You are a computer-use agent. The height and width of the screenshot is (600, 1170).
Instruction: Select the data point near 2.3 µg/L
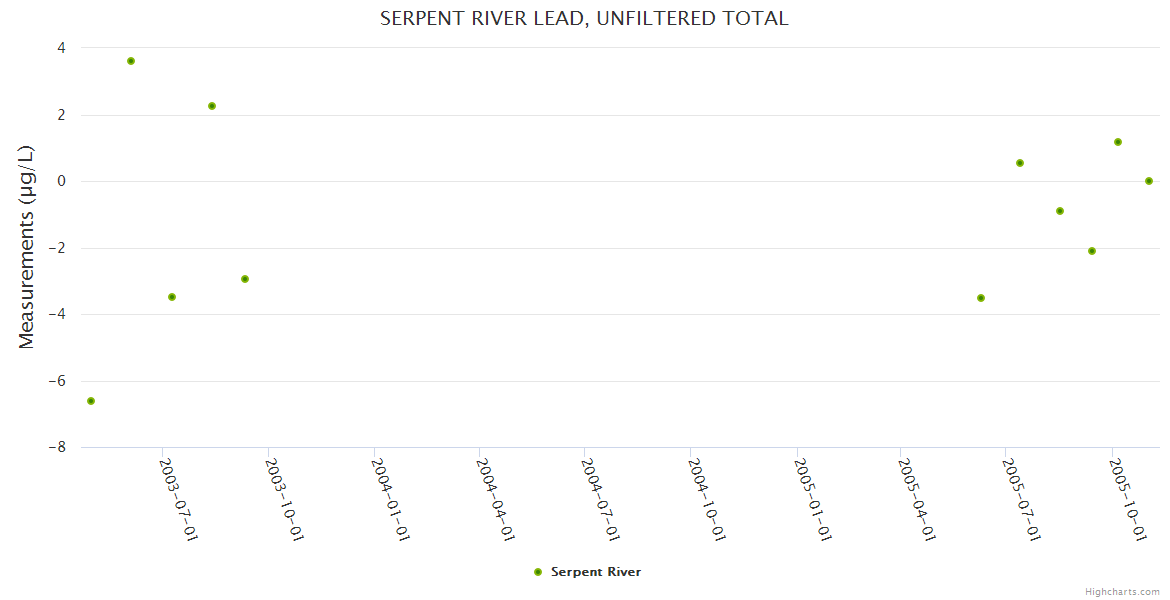(212, 106)
